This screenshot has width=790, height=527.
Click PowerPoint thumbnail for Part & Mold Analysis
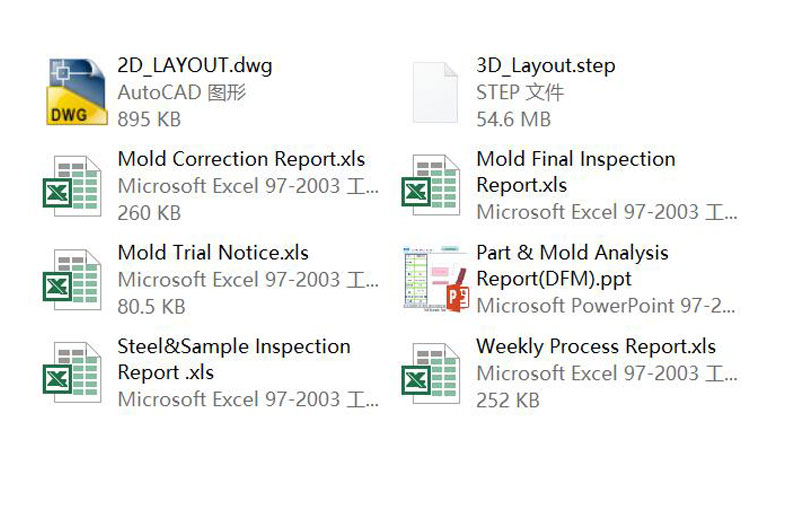435,279
